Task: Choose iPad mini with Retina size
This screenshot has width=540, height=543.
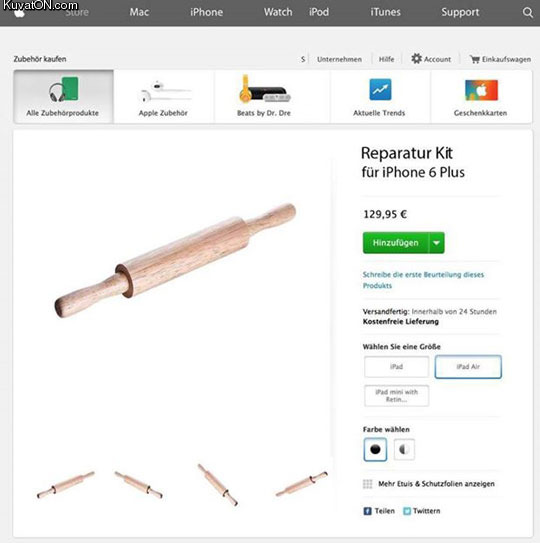Action: (x=396, y=395)
